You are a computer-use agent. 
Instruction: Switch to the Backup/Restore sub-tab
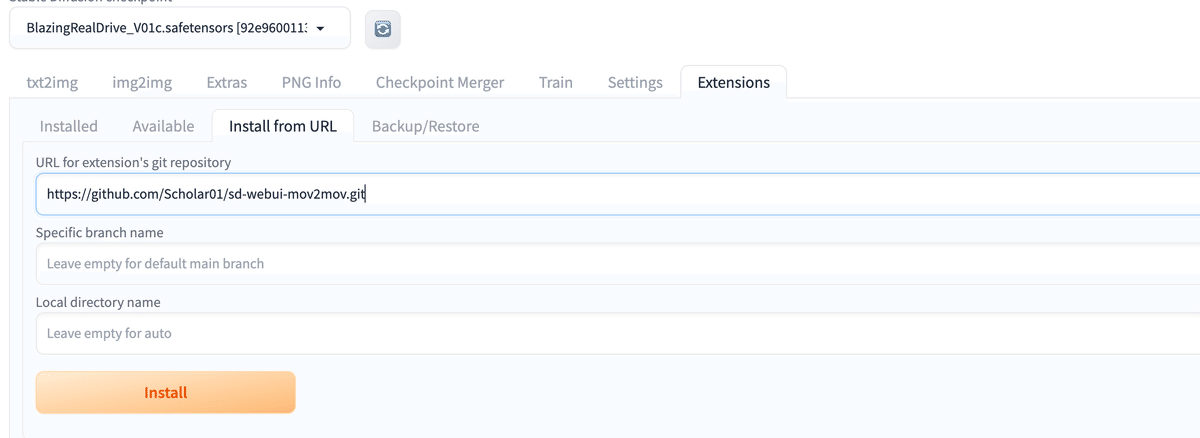click(x=425, y=126)
